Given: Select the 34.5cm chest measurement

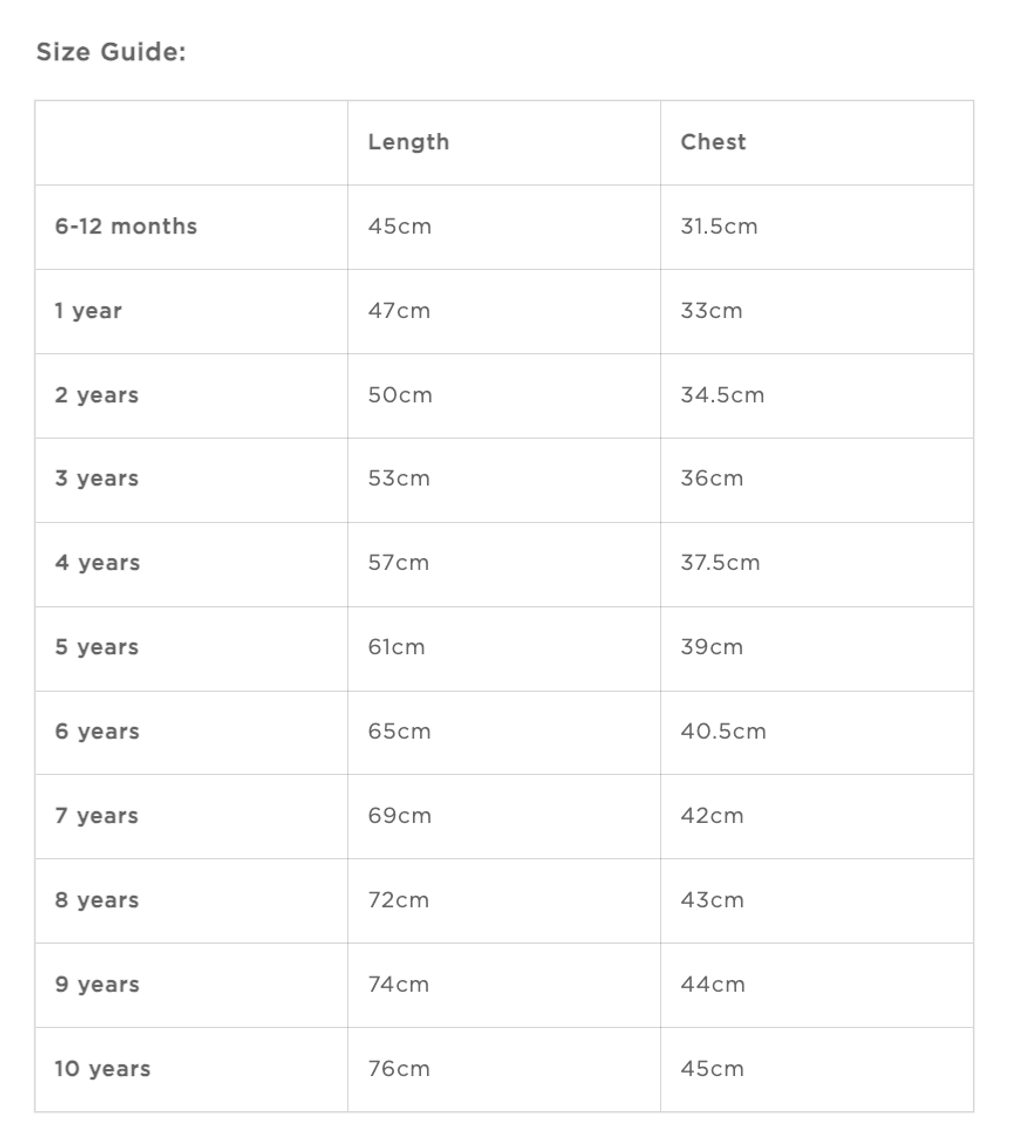Looking at the screenshot, I should click(722, 395).
